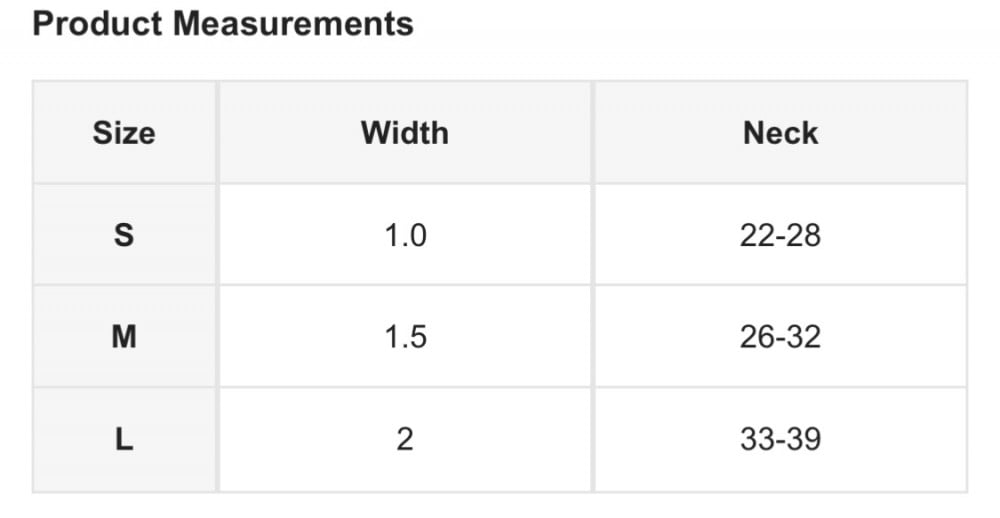Click the M size row label
Image resolution: width=1000 pixels, height=518 pixels.
pyautogui.click(x=124, y=337)
